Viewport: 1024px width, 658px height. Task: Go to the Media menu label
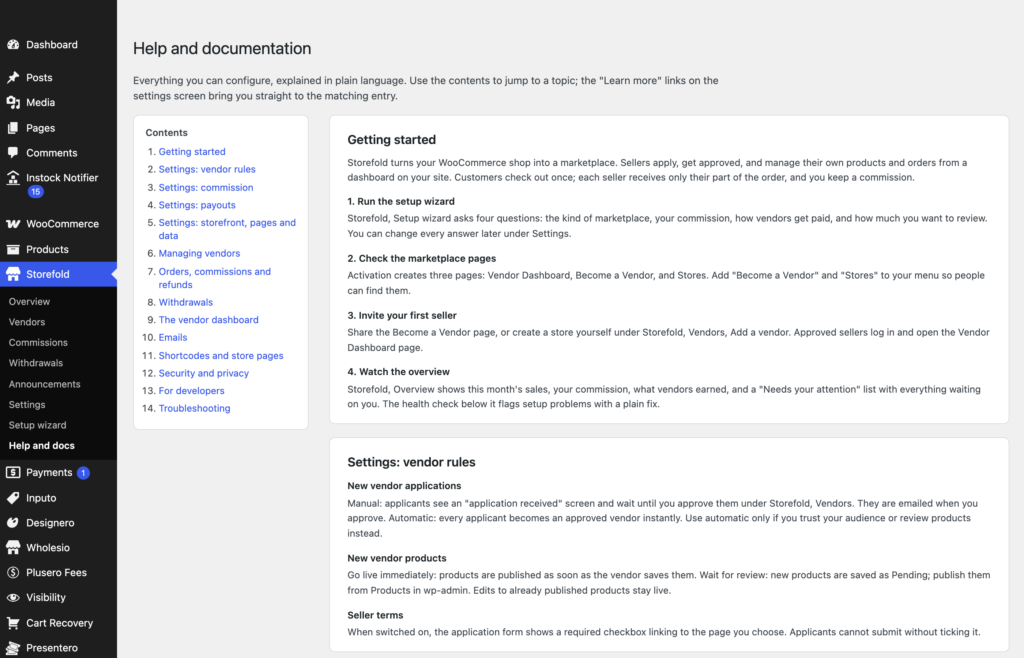click(x=40, y=102)
